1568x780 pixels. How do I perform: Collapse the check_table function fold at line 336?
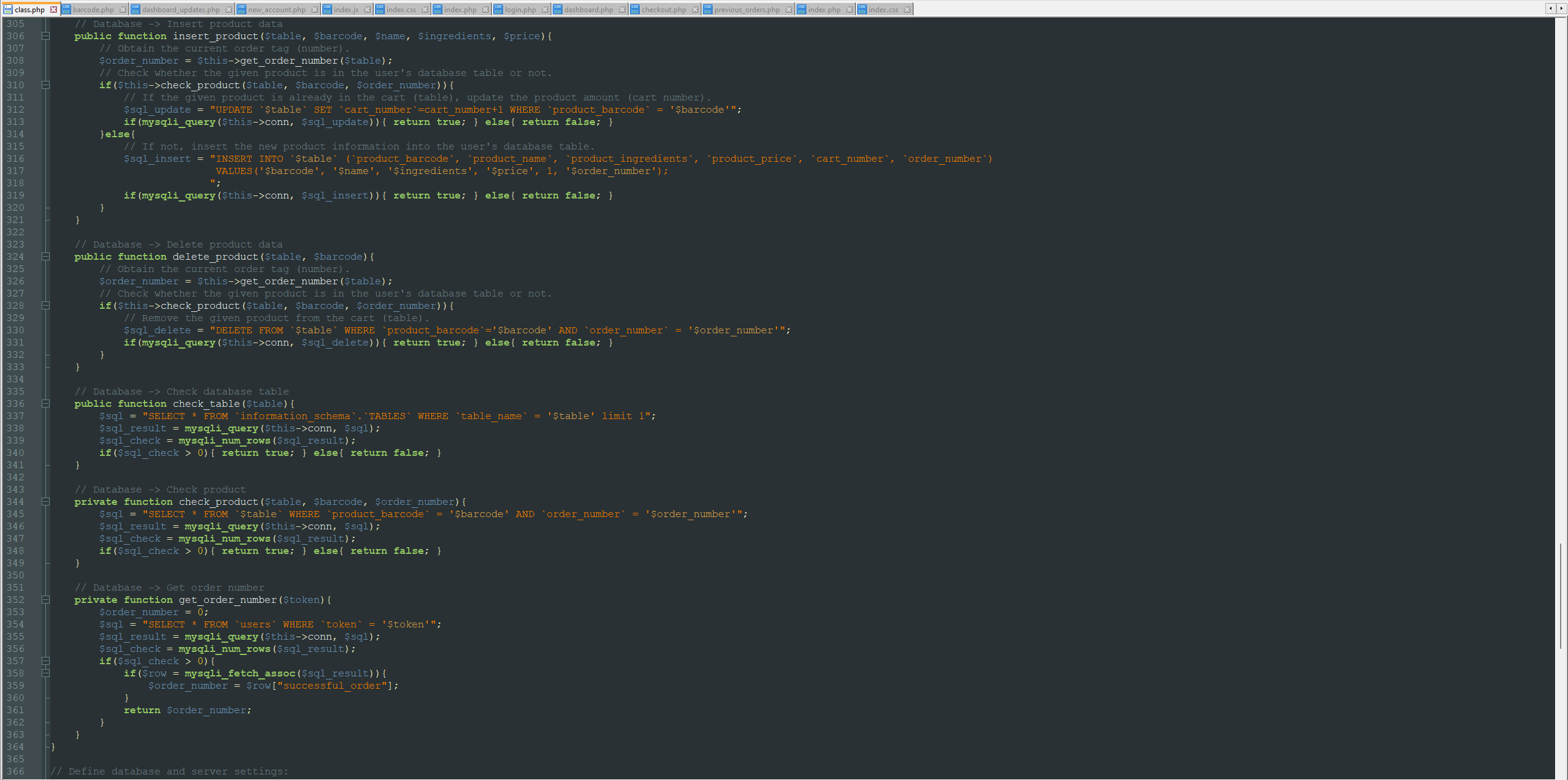pos(46,404)
